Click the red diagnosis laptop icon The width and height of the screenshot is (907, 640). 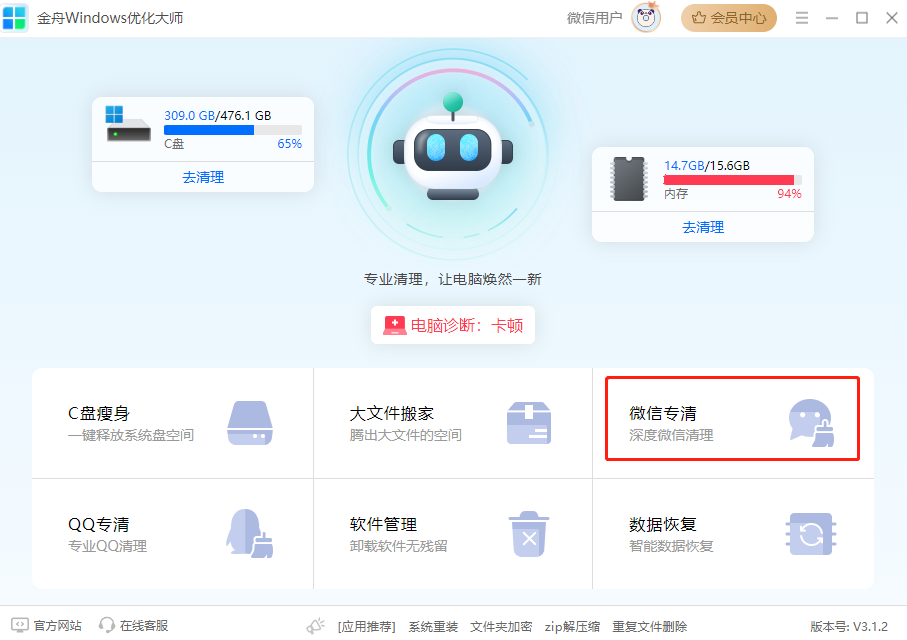coord(394,325)
